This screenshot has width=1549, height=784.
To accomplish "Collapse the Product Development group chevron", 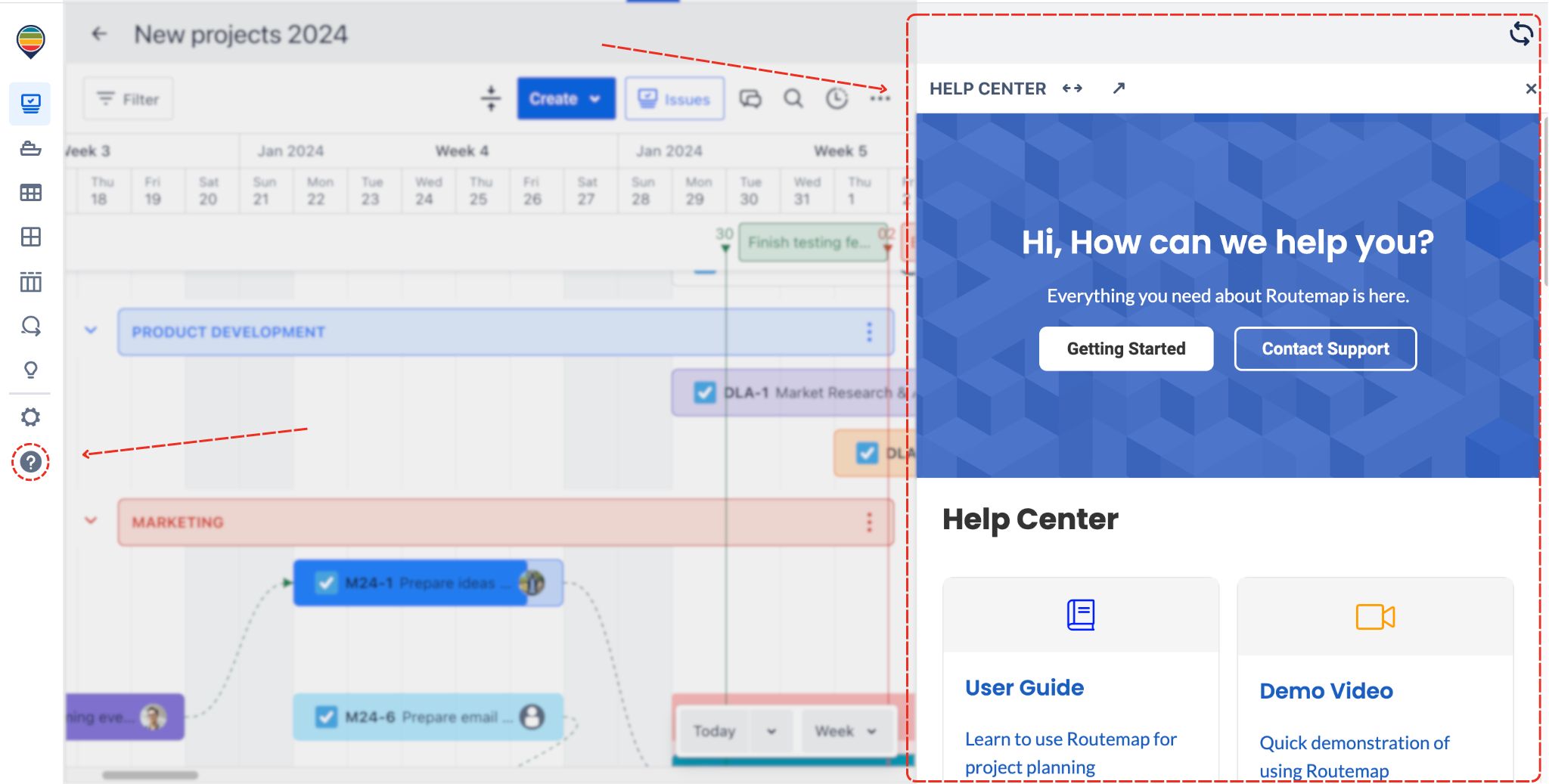I will [x=91, y=331].
